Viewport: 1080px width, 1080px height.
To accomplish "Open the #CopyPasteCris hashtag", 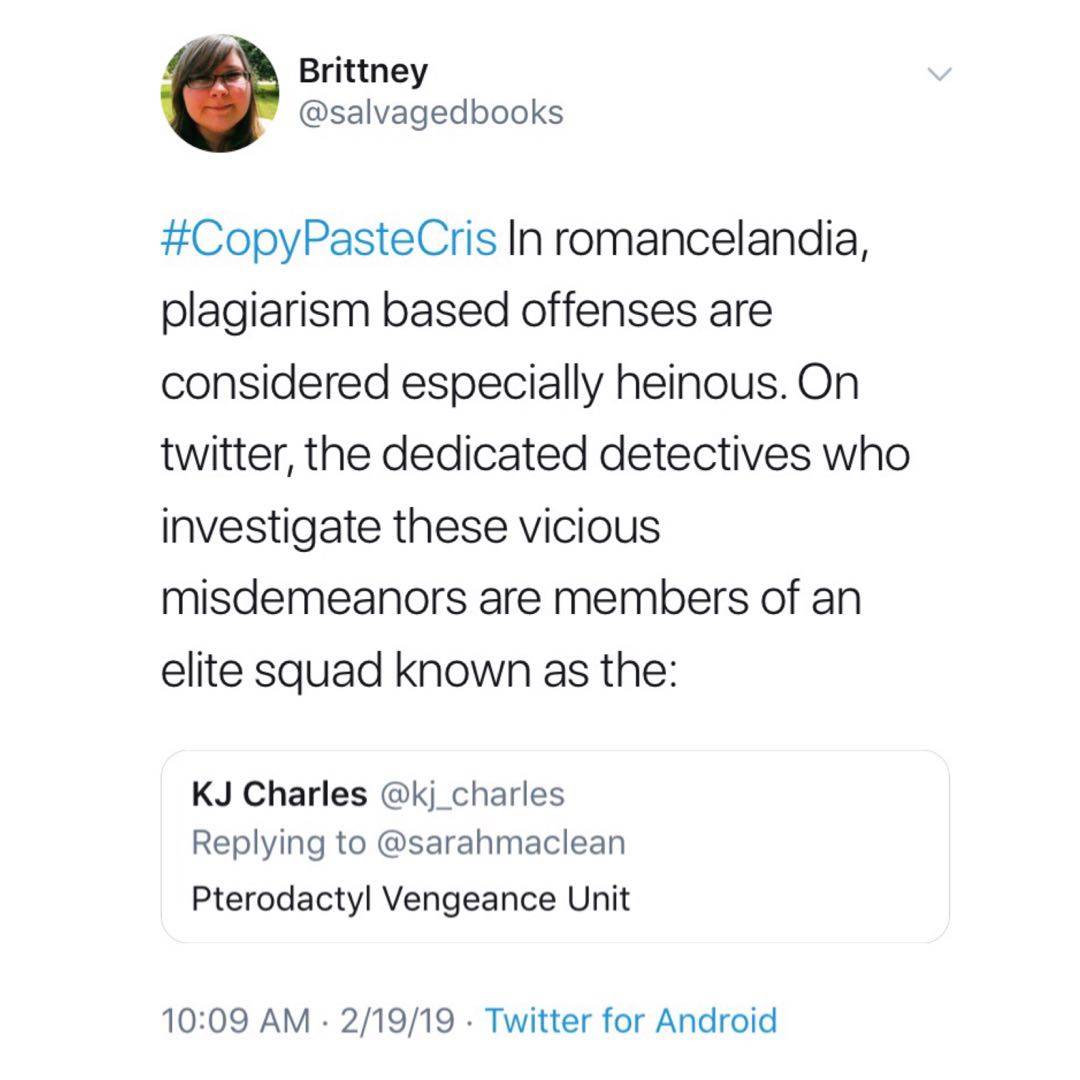I will (x=328, y=240).
